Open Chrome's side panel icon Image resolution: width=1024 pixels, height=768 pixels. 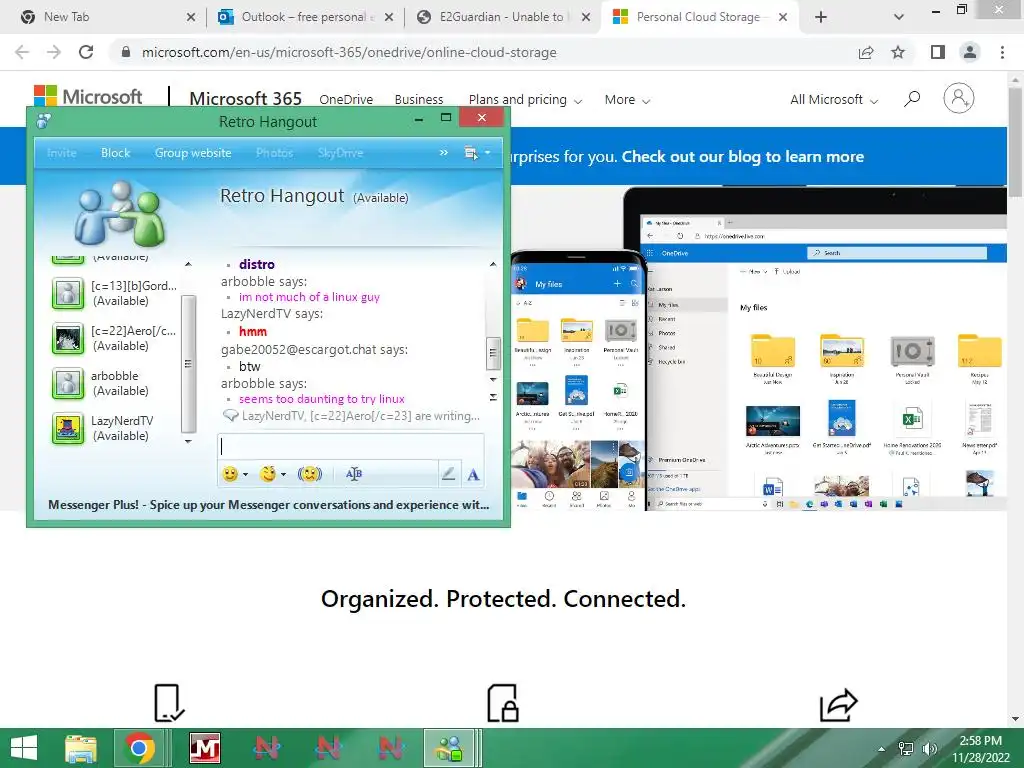(938, 52)
